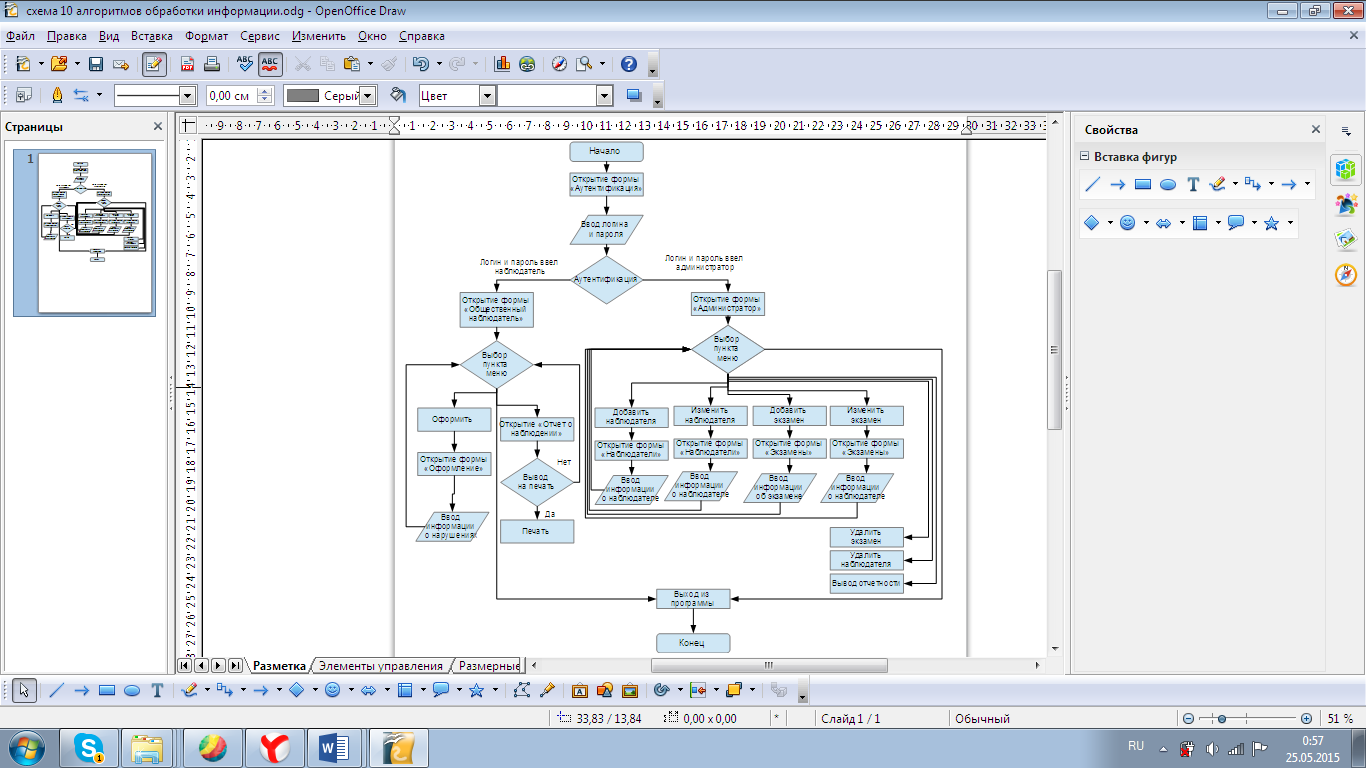Close the Свойства sidebar panel

(1316, 130)
